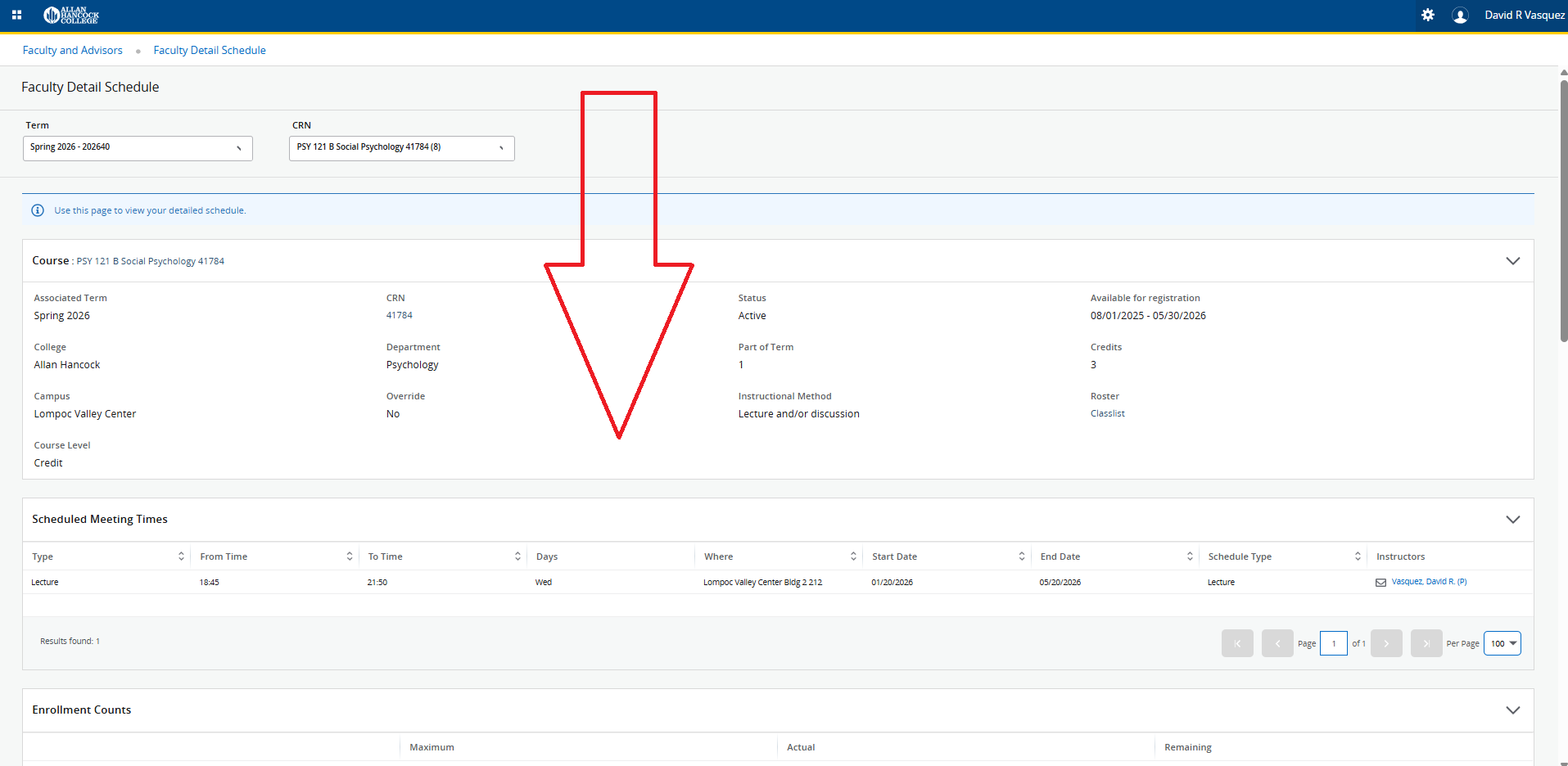This screenshot has width=1568, height=766.
Task: Go to Faculty and Advisors breadcrumb
Action: (73, 50)
